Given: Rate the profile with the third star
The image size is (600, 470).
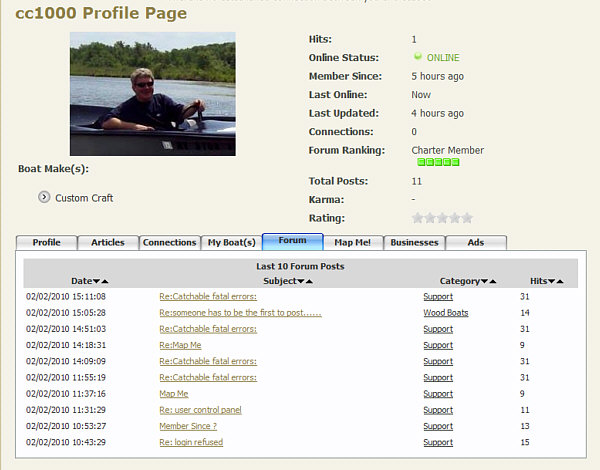Looking at the screenshot, I should (442, 218).
